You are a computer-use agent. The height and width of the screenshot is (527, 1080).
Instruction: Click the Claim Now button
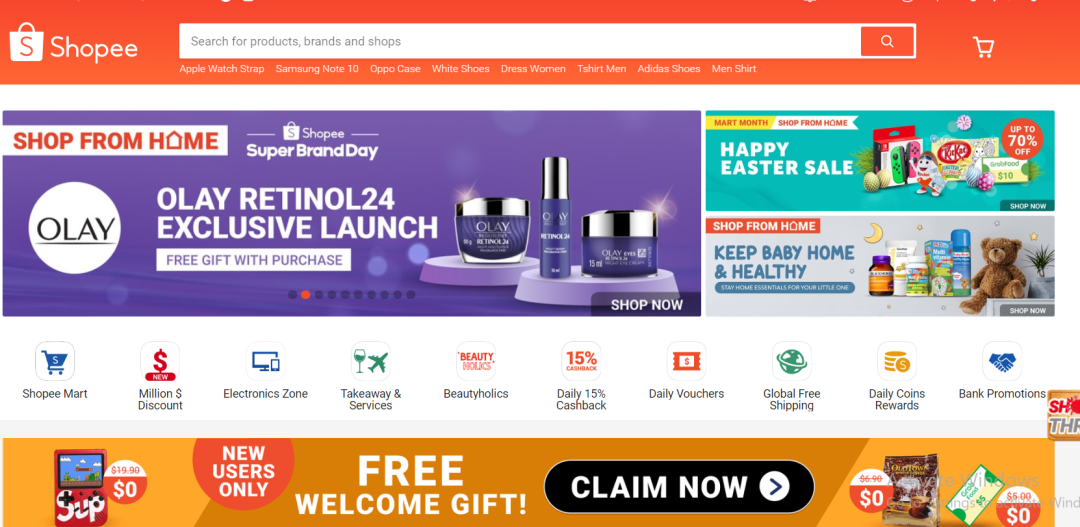click(679, 487)
